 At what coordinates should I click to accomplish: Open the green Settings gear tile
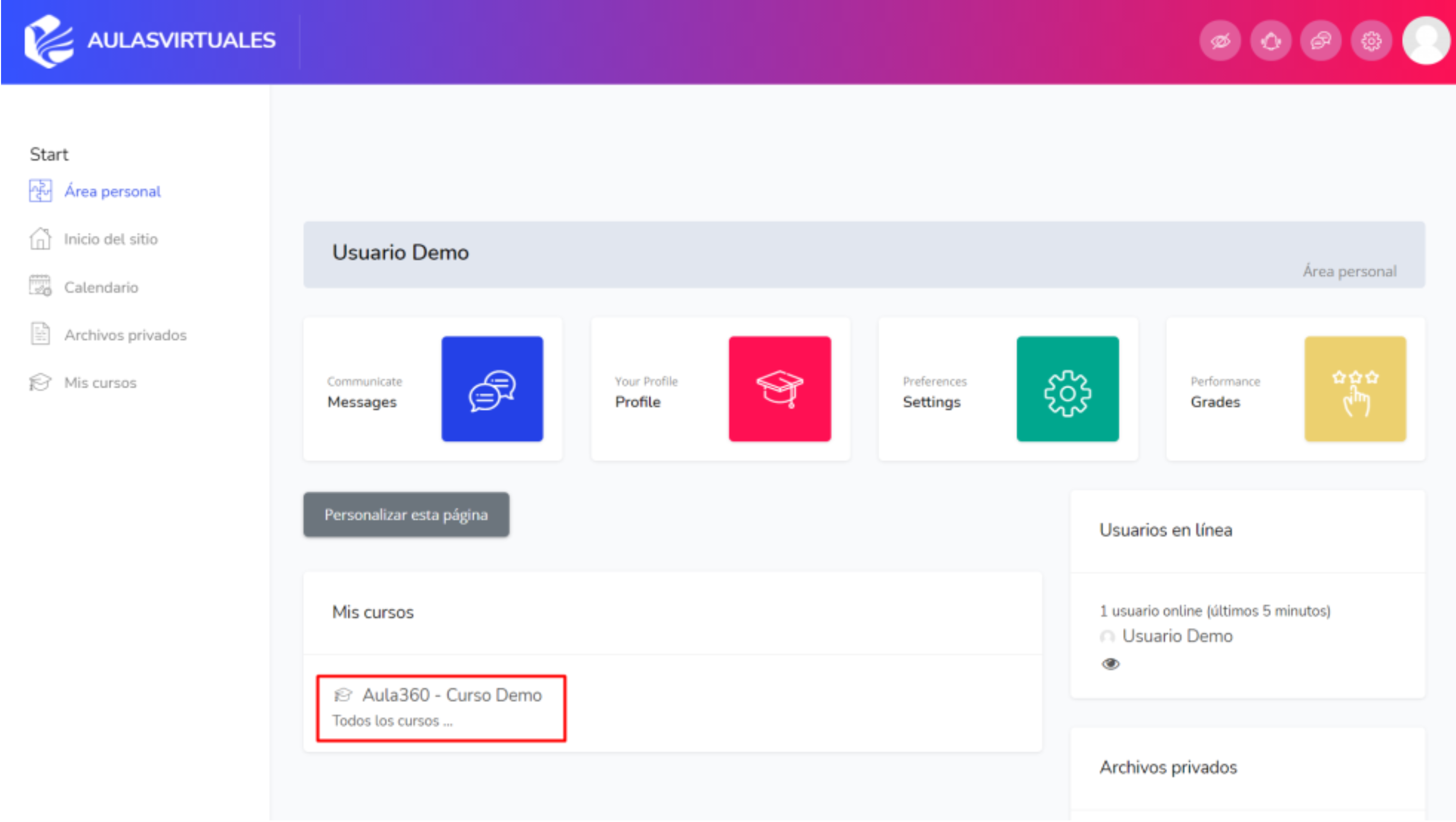click(1067, 389)
